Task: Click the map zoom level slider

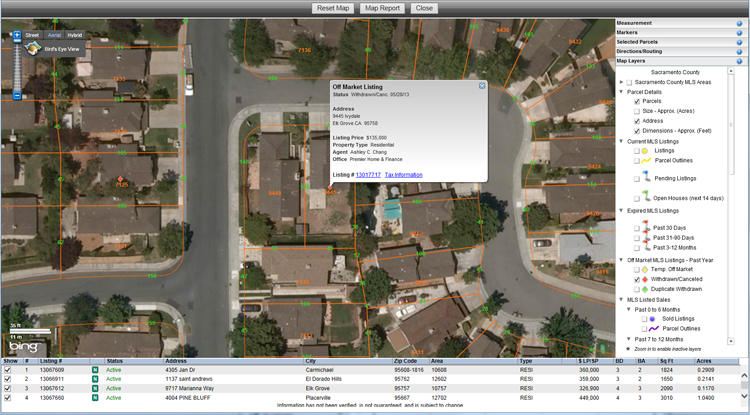Action: tap(17, 65)
